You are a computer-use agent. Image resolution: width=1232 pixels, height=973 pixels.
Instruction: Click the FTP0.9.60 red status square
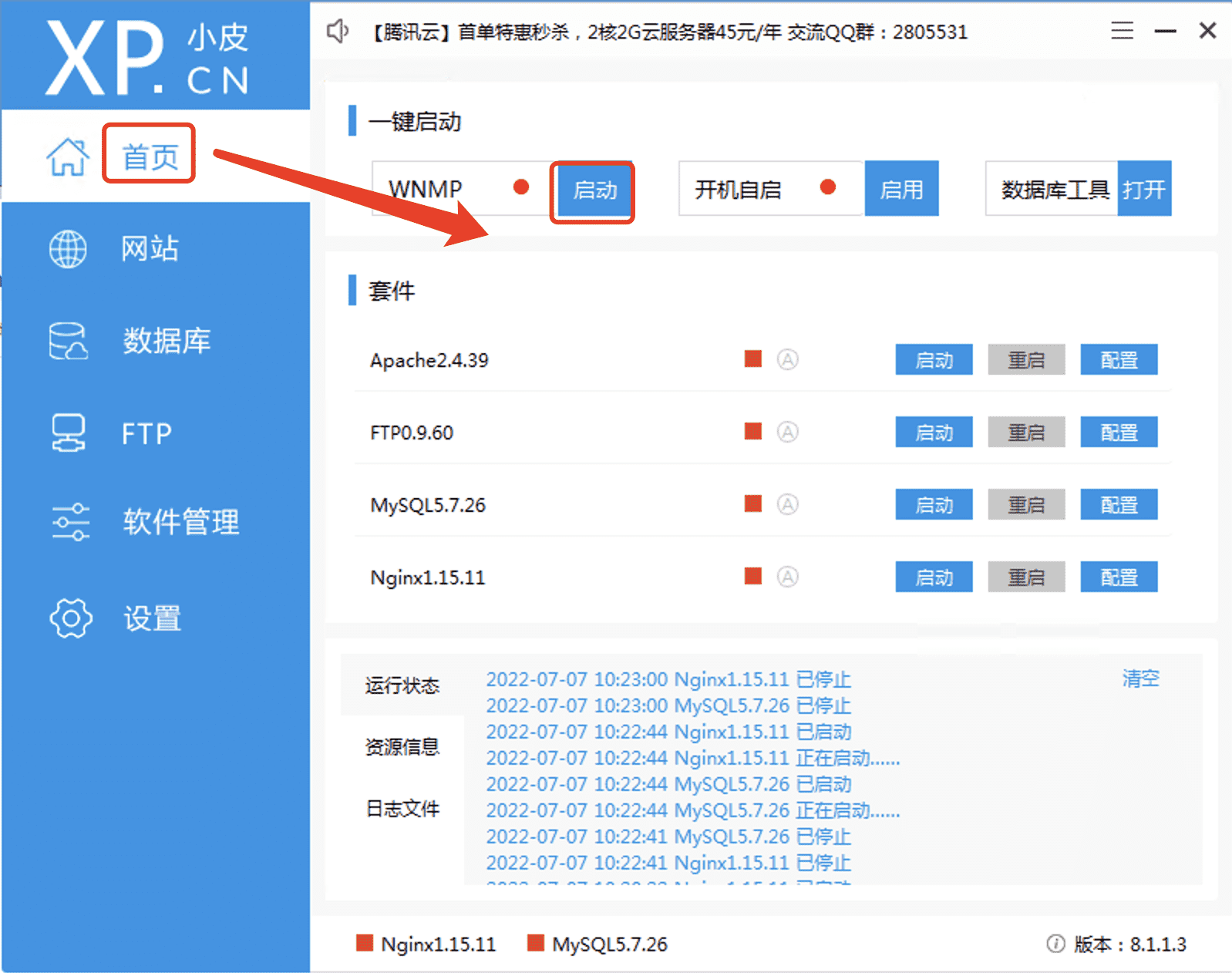pyautogui.click(x=753, y=431)
